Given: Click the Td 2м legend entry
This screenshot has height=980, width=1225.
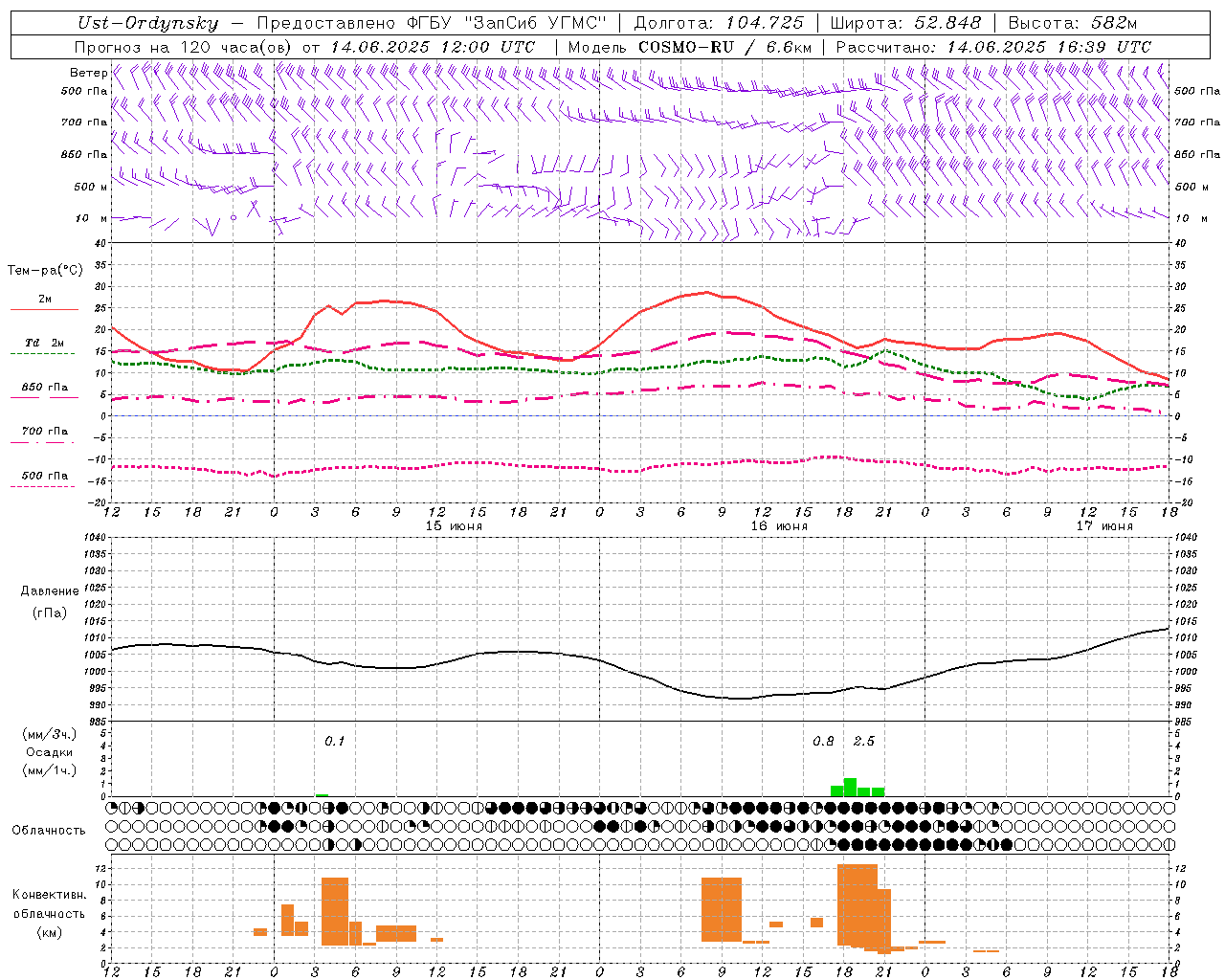Looking at the screenshot, I should tap(44, 343).
